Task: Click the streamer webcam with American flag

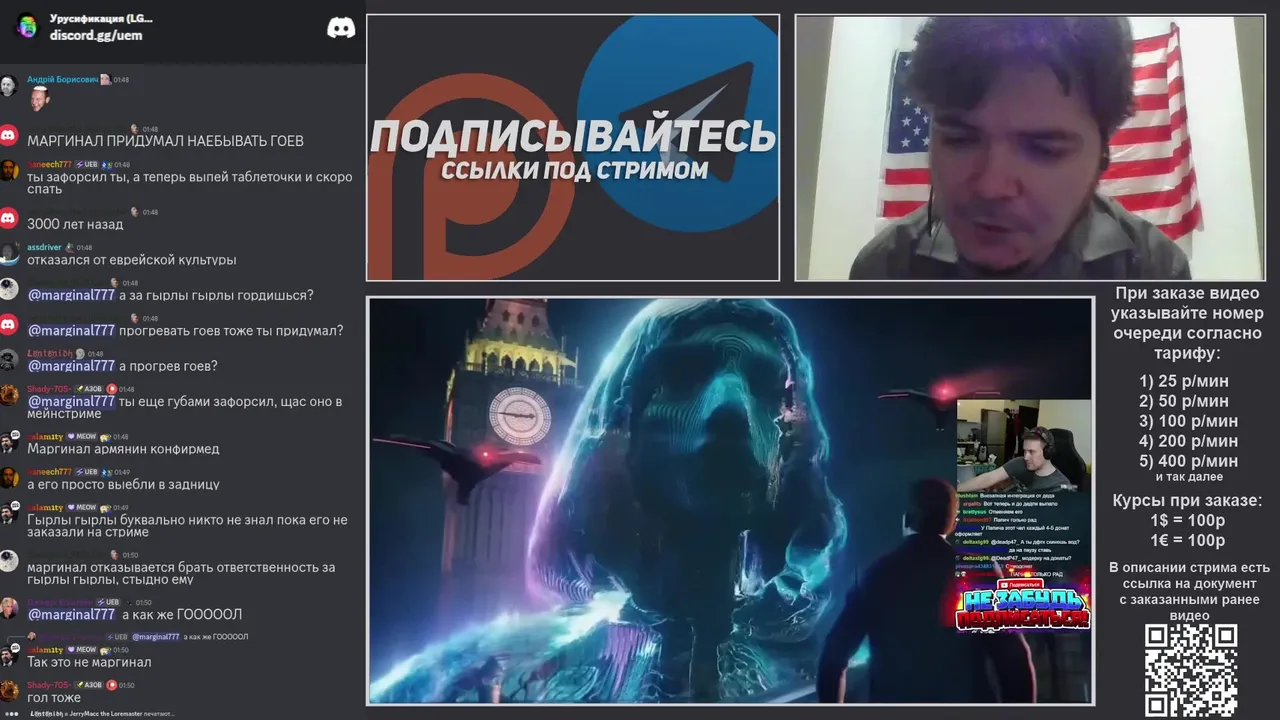Action: pos(1030,148)
